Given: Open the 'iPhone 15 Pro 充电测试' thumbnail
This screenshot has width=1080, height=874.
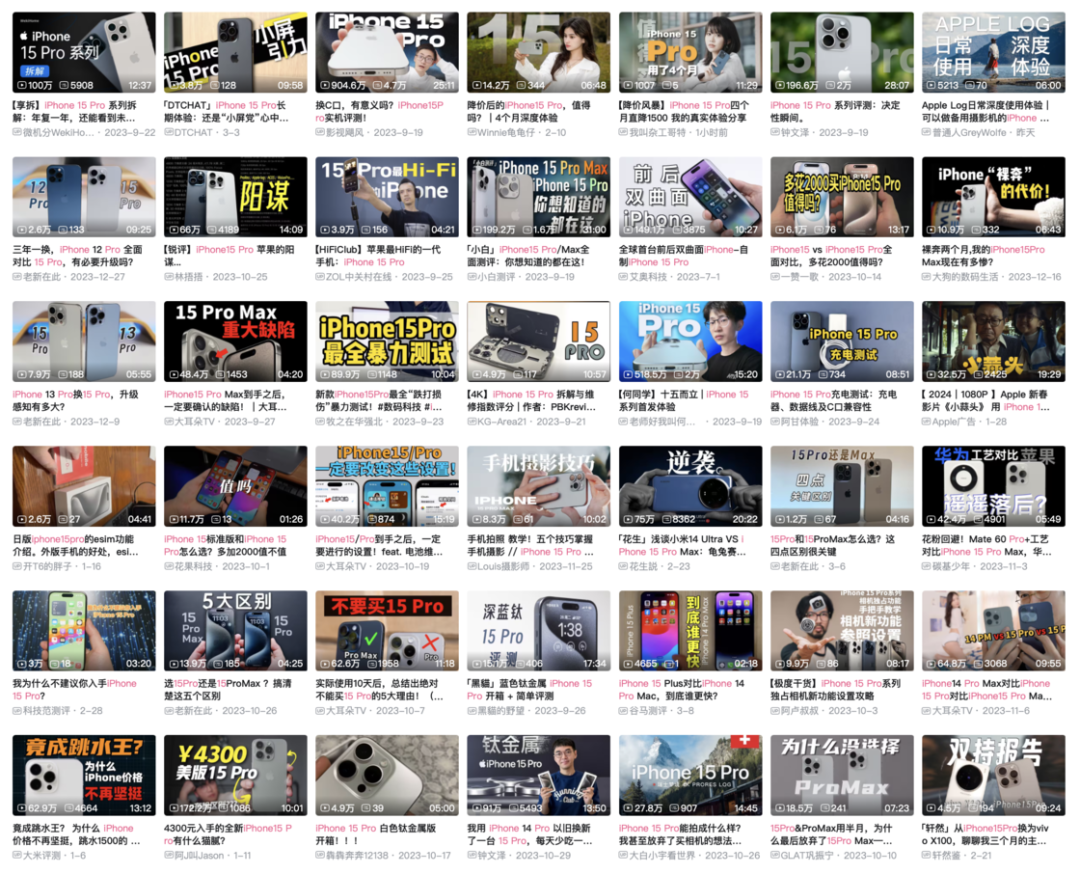Looking at the screenshot, I should (842, 342).
